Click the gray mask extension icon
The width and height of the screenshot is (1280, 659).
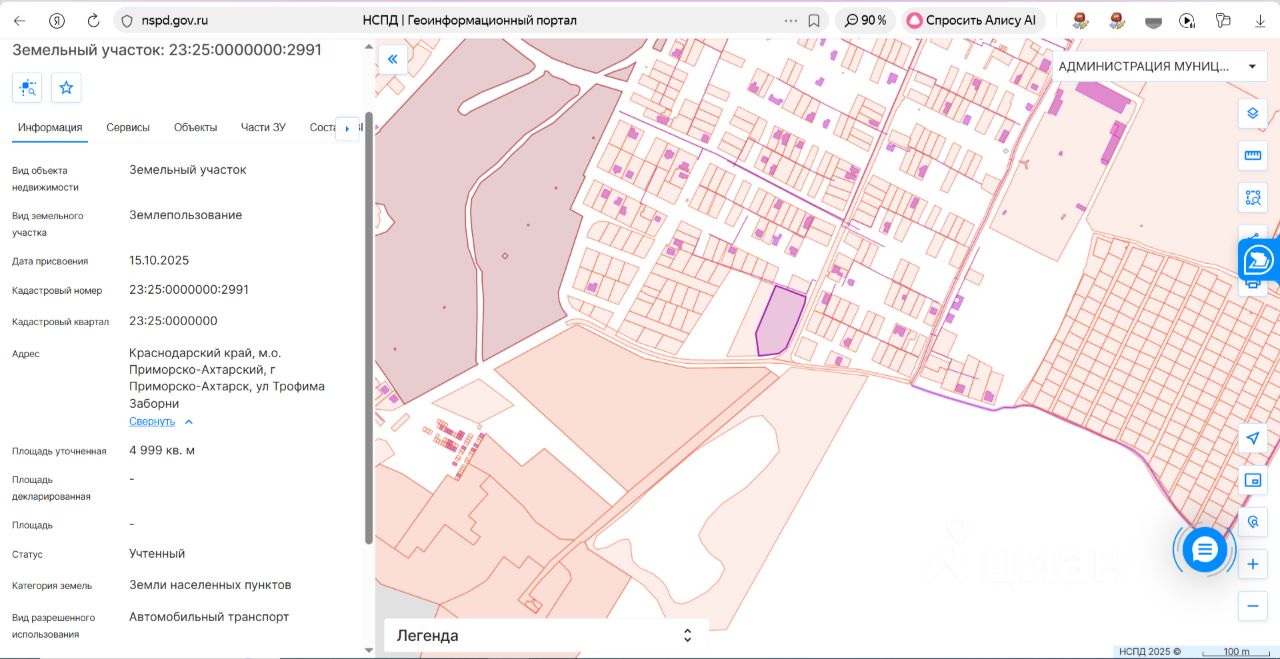(1153, 21)
